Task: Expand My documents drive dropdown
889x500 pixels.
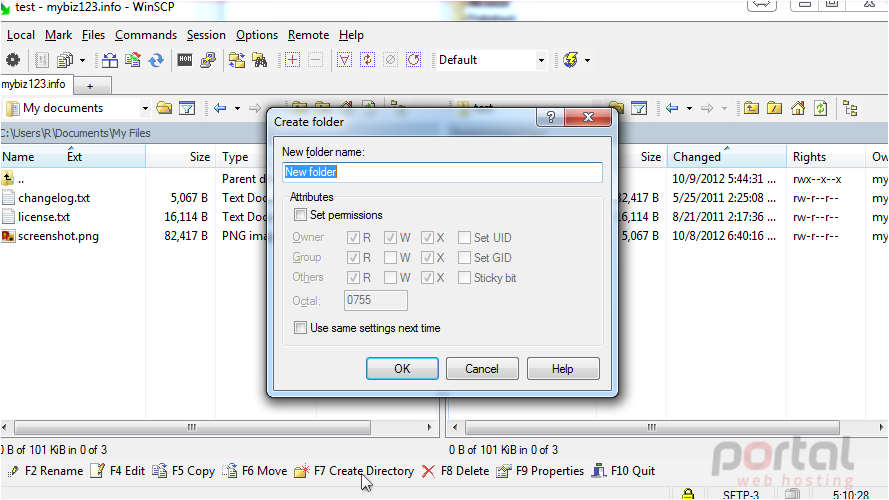Action: tap(145, 108)
